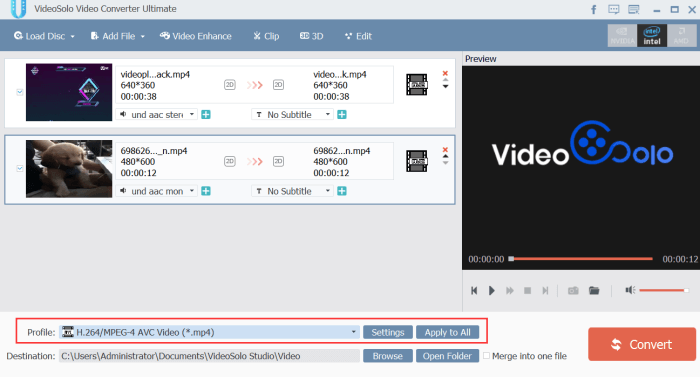
Task: Click output filename video...k.mp4
Action: click(340, 75)
